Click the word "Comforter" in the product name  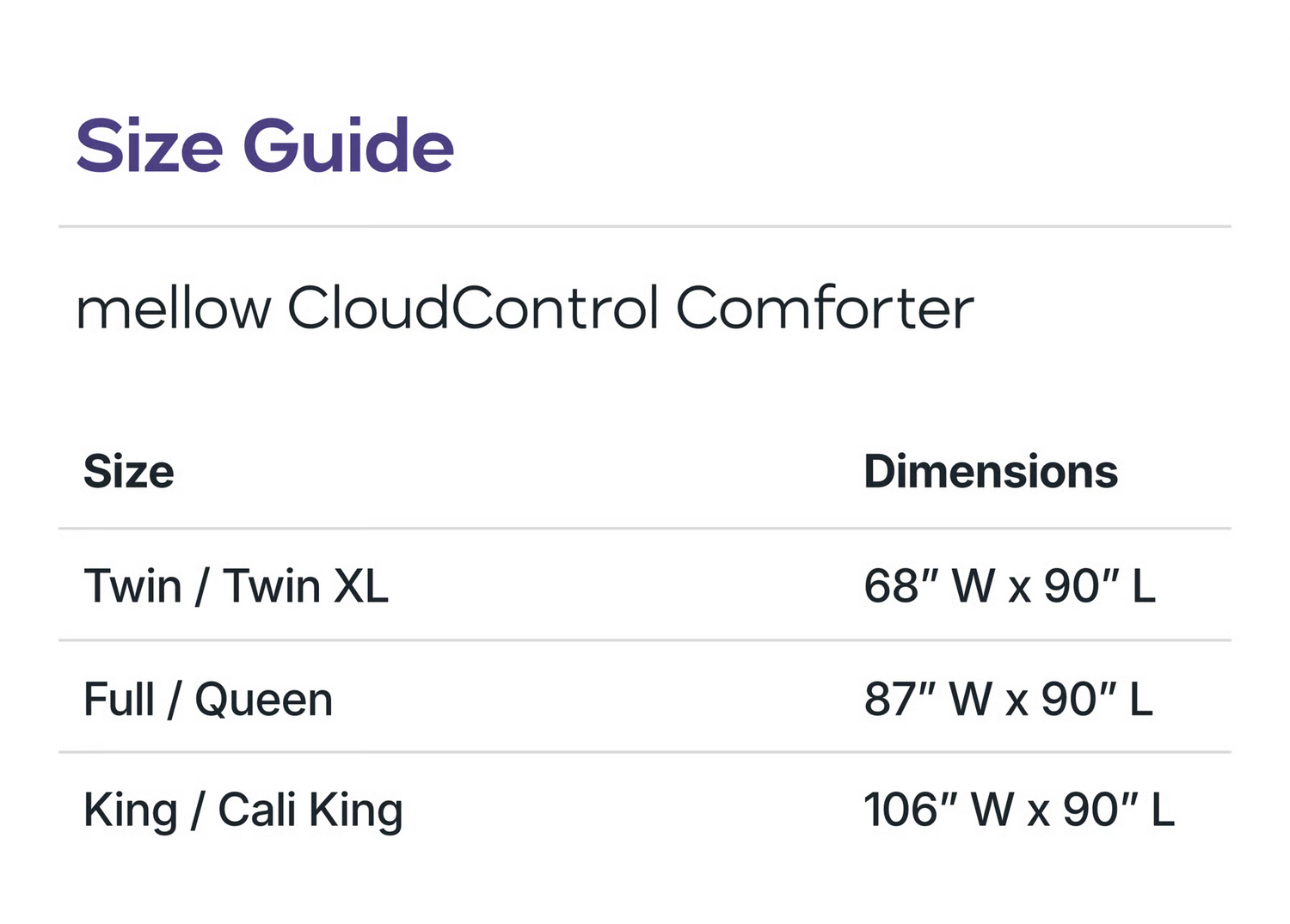(825, 308)
